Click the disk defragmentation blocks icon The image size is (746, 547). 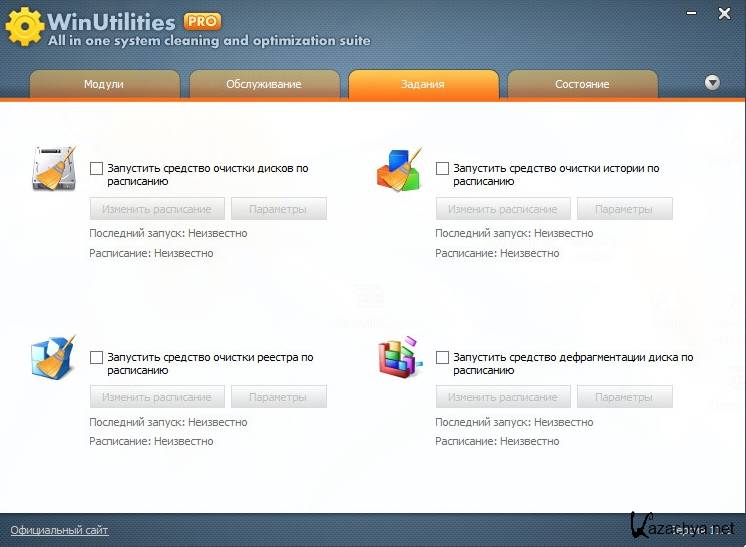[x=398, y=357]
